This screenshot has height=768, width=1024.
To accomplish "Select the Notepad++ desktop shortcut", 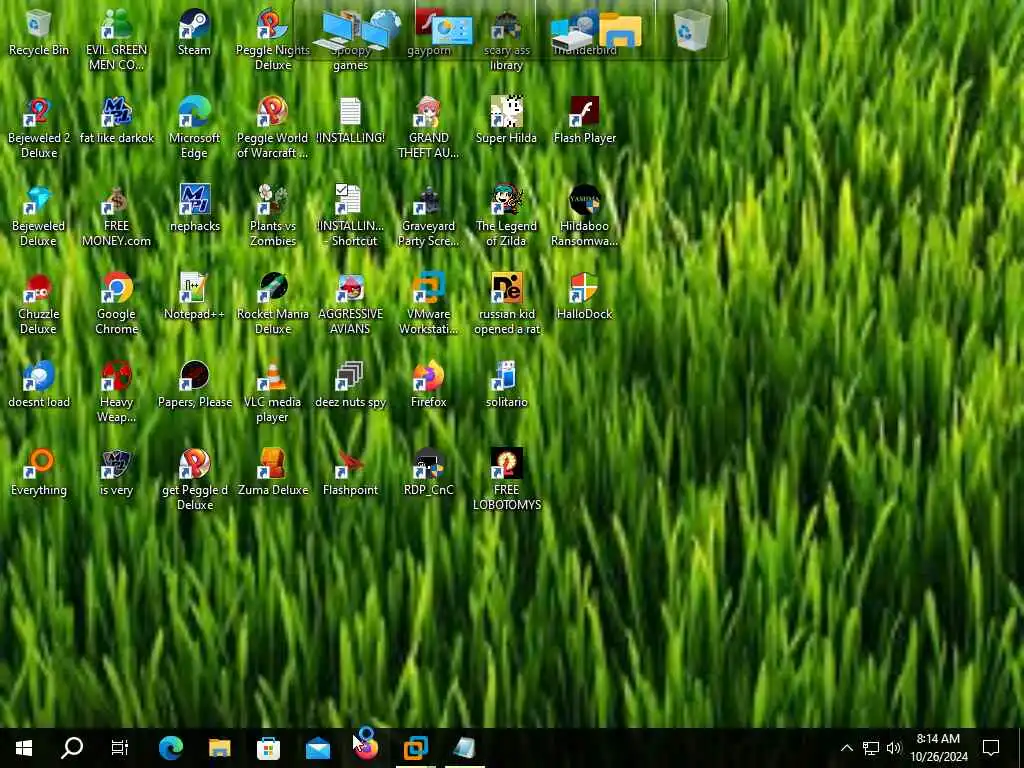I will coord(194,297).
